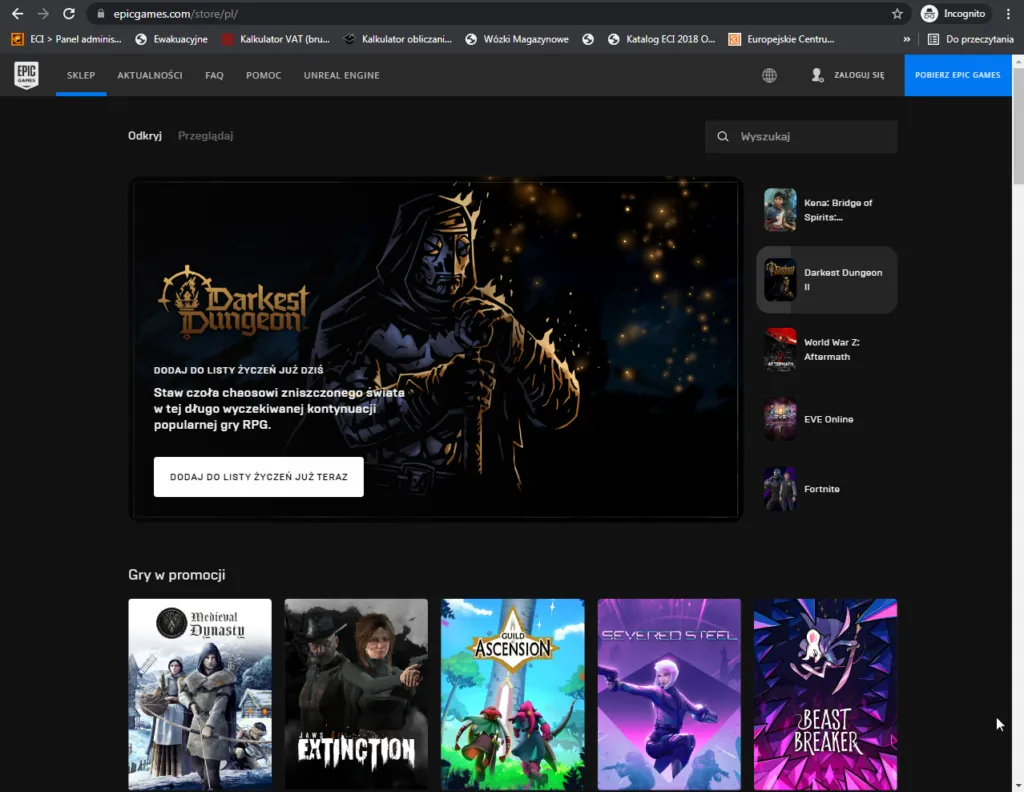Open the unlabeled globe bookmark
Image resolution: width=1024 pixels, height=792 pixels.
point(588,39)
